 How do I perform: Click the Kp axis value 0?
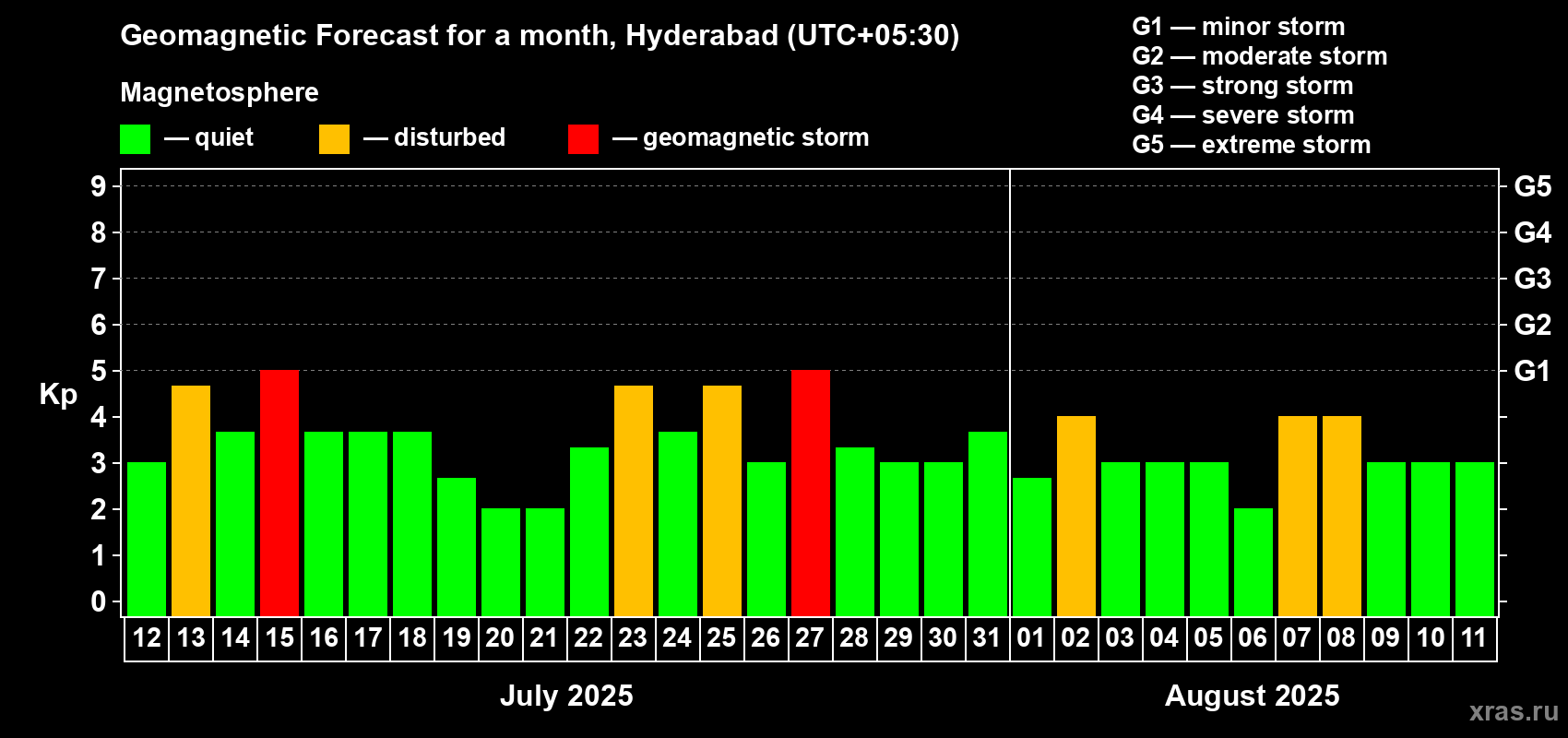click(x=99, y=601)
